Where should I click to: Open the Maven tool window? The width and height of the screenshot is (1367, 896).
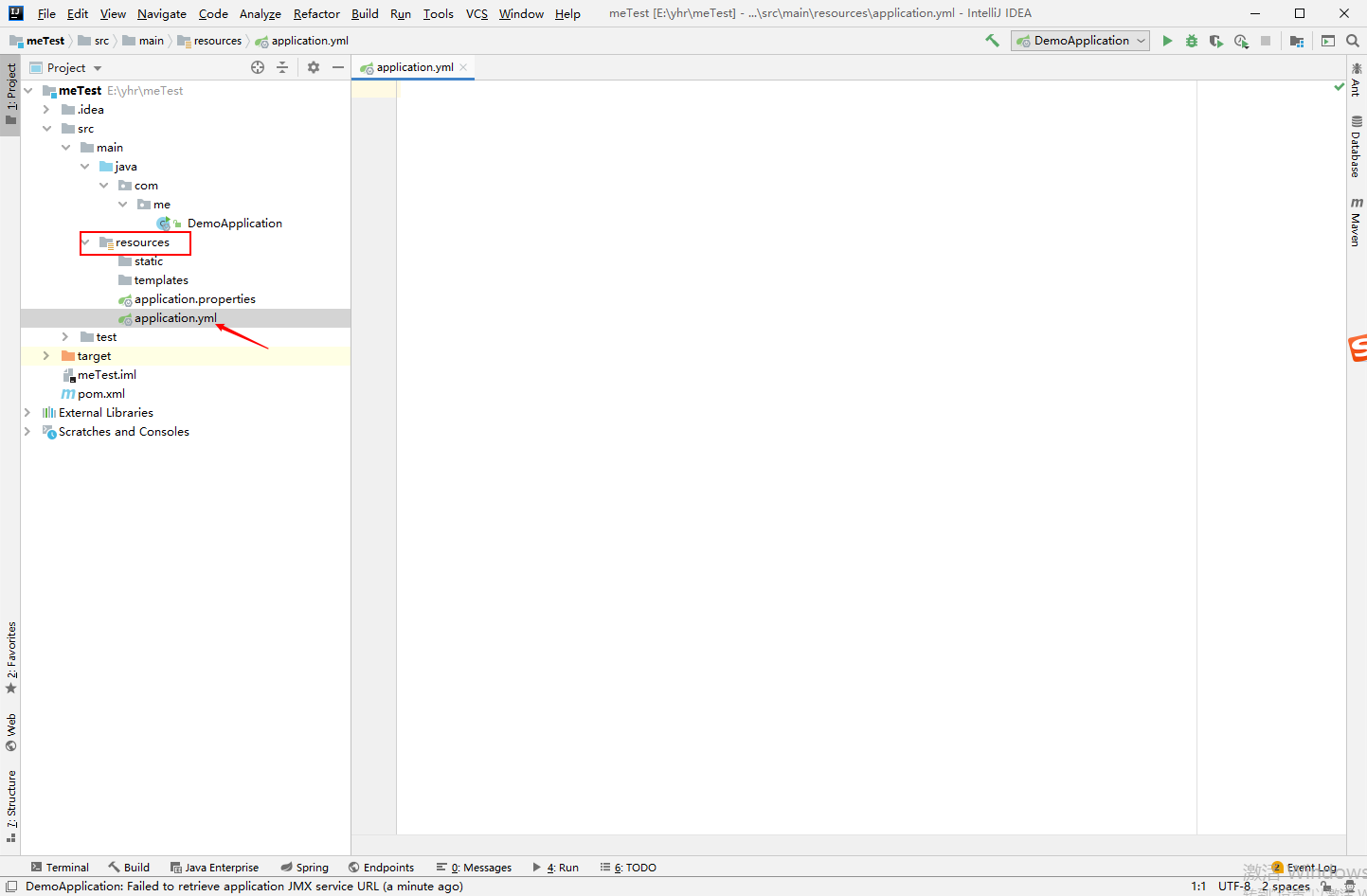click(1357, 222)
